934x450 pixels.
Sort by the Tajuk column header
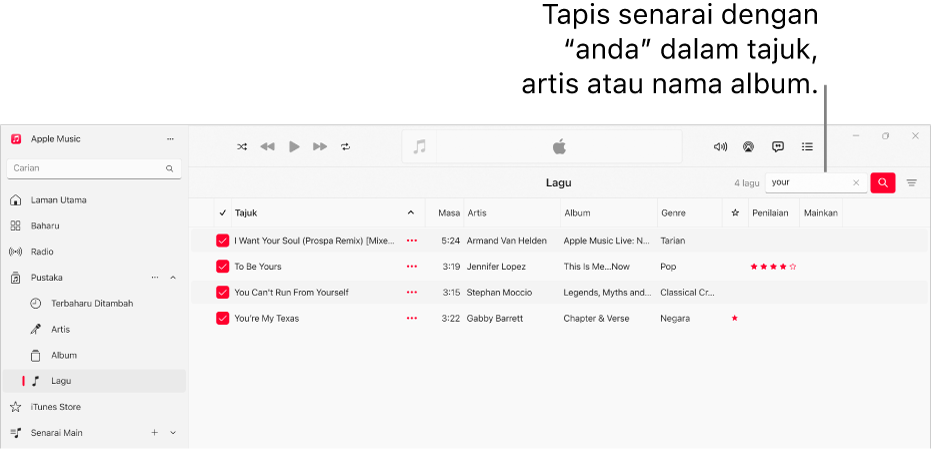[x=246, y=213]
